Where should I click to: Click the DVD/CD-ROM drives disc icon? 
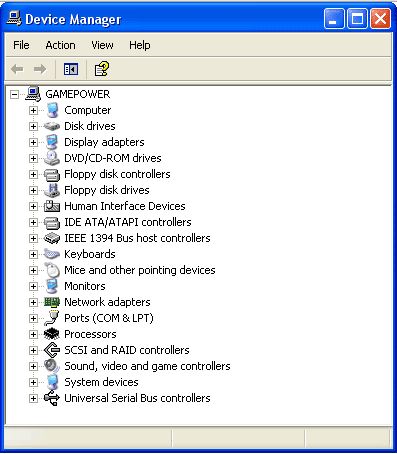52,158
